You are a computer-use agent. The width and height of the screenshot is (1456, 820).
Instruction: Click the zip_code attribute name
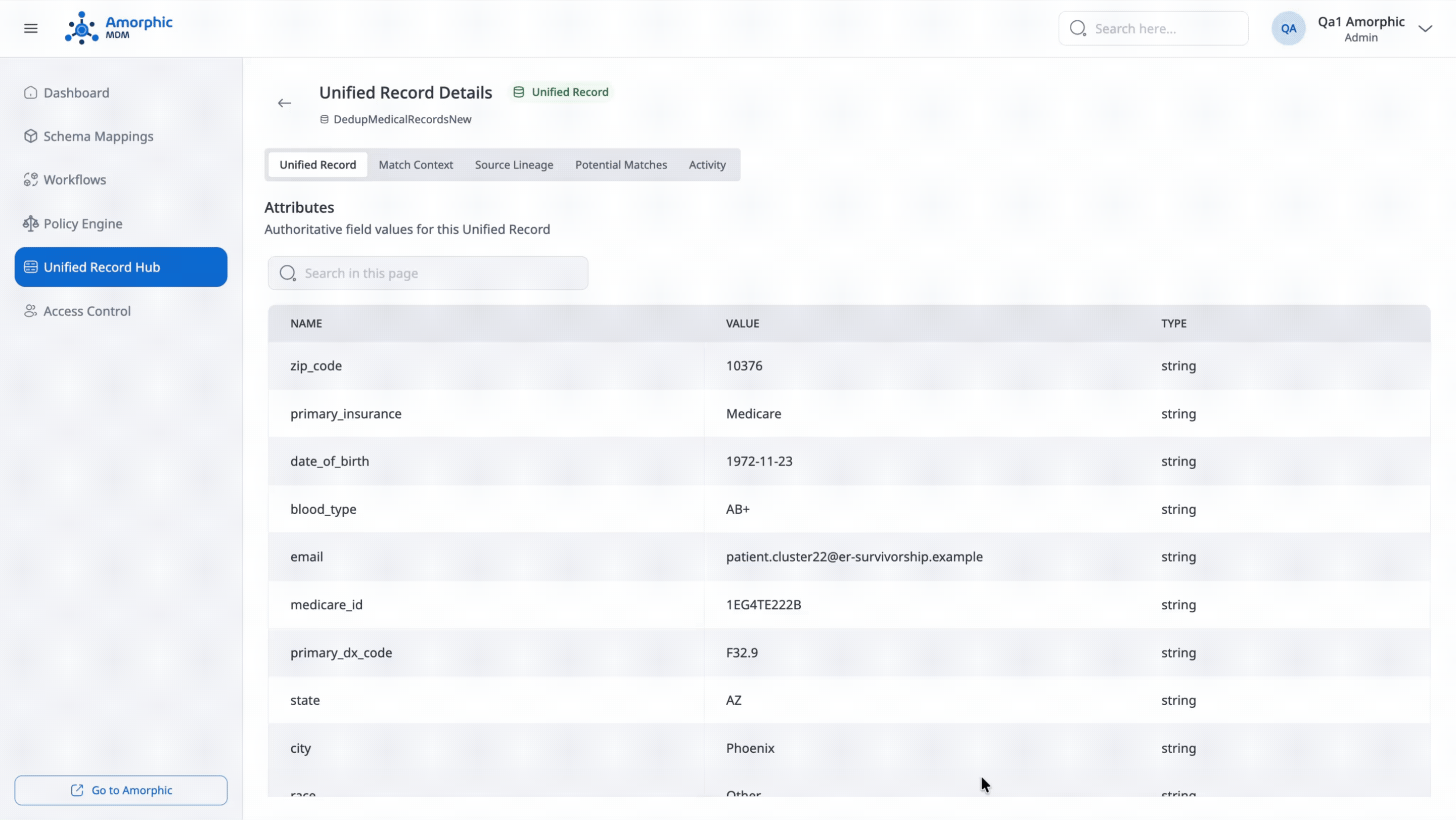tap(316, 366)
